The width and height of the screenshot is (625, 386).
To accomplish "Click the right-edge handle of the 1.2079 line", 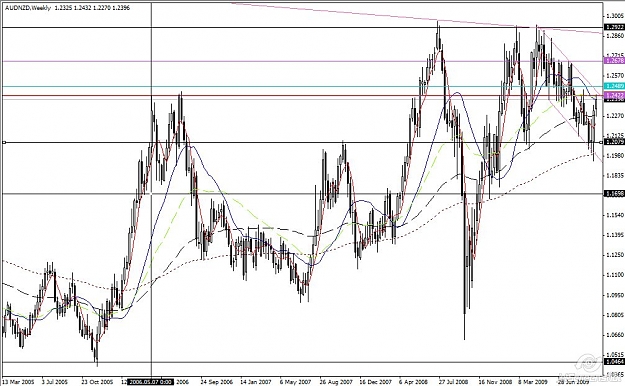I will point(601,142).
